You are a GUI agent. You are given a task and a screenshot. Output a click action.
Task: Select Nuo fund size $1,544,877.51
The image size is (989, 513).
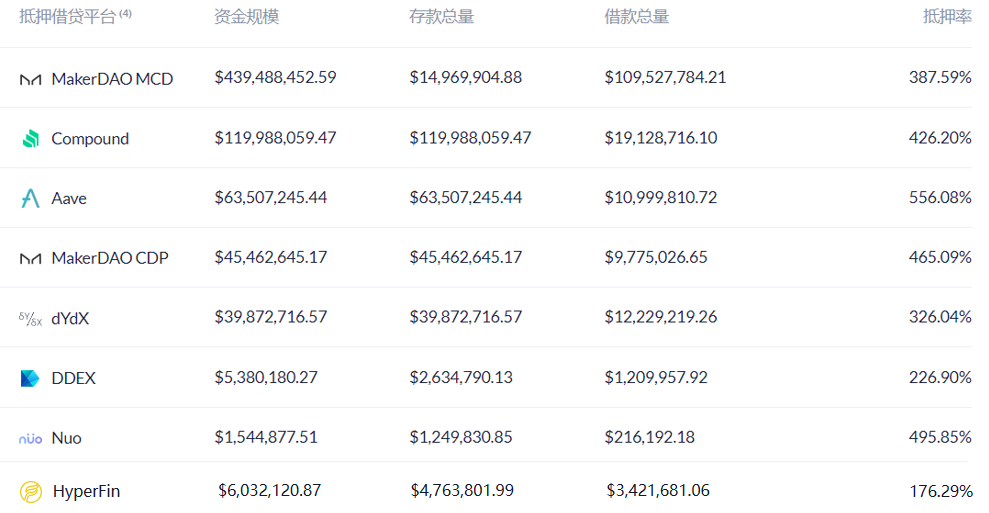click(x=266, y=437)
